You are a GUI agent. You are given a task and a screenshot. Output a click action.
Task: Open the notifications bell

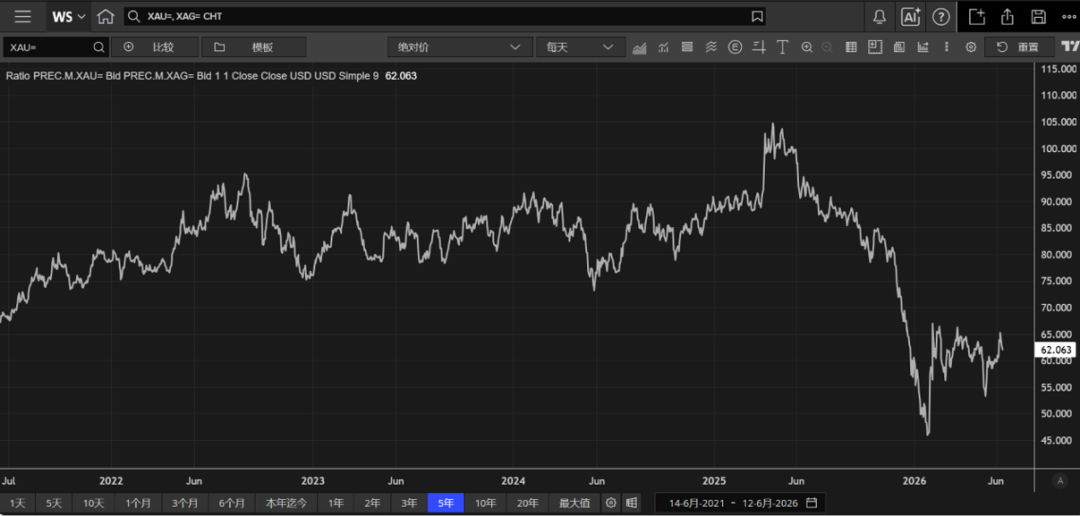point(880,17)
